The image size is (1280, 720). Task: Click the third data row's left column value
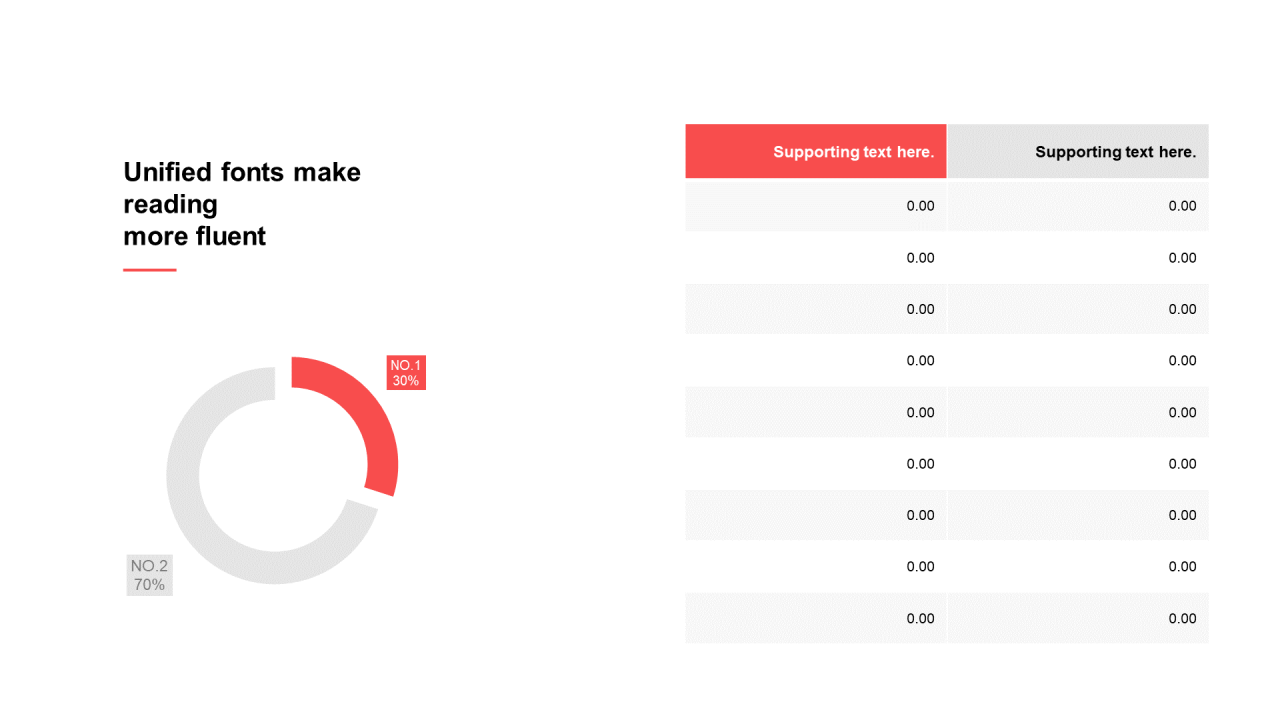point(920,309)
